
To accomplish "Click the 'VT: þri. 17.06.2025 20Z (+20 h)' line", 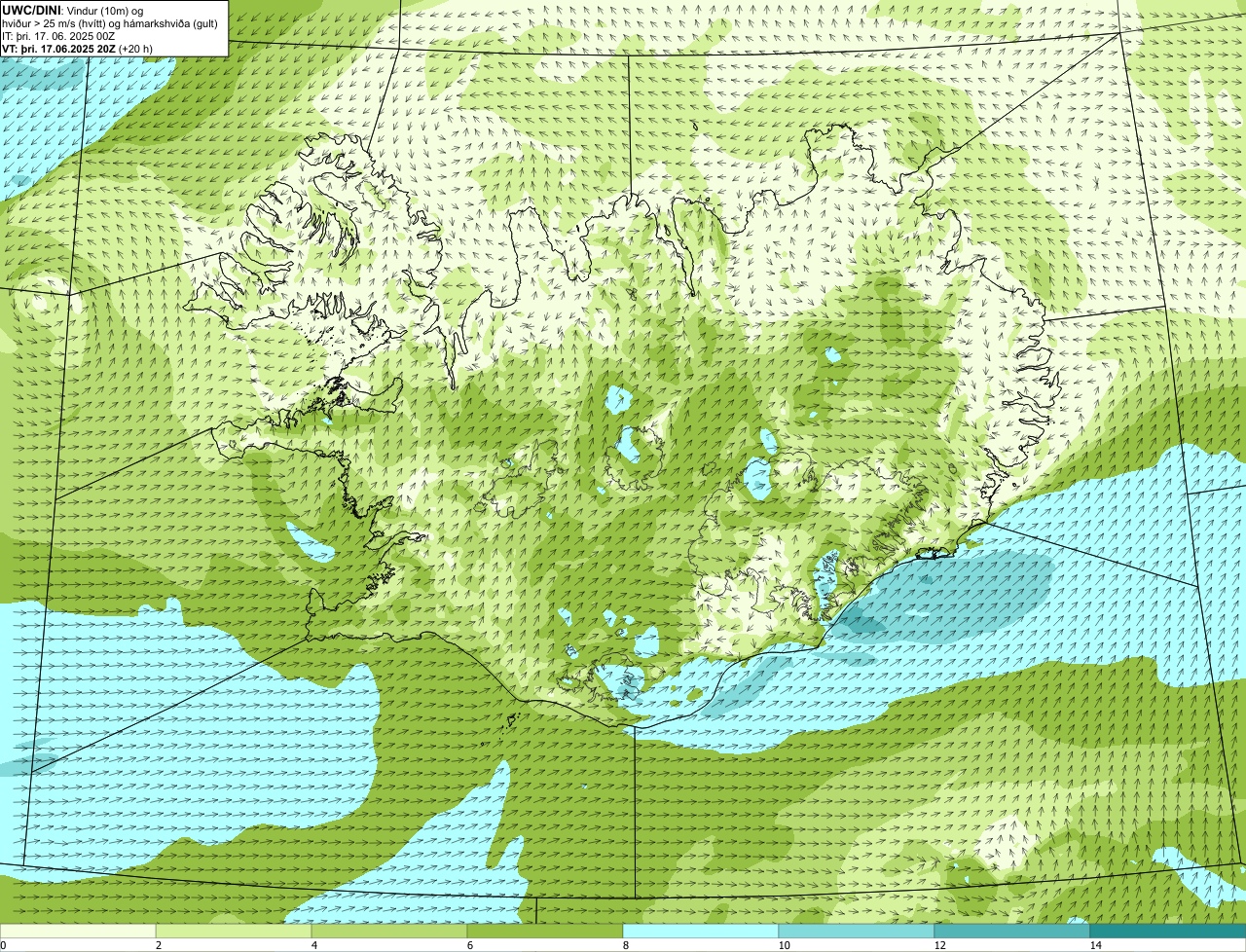I will 77,49.
